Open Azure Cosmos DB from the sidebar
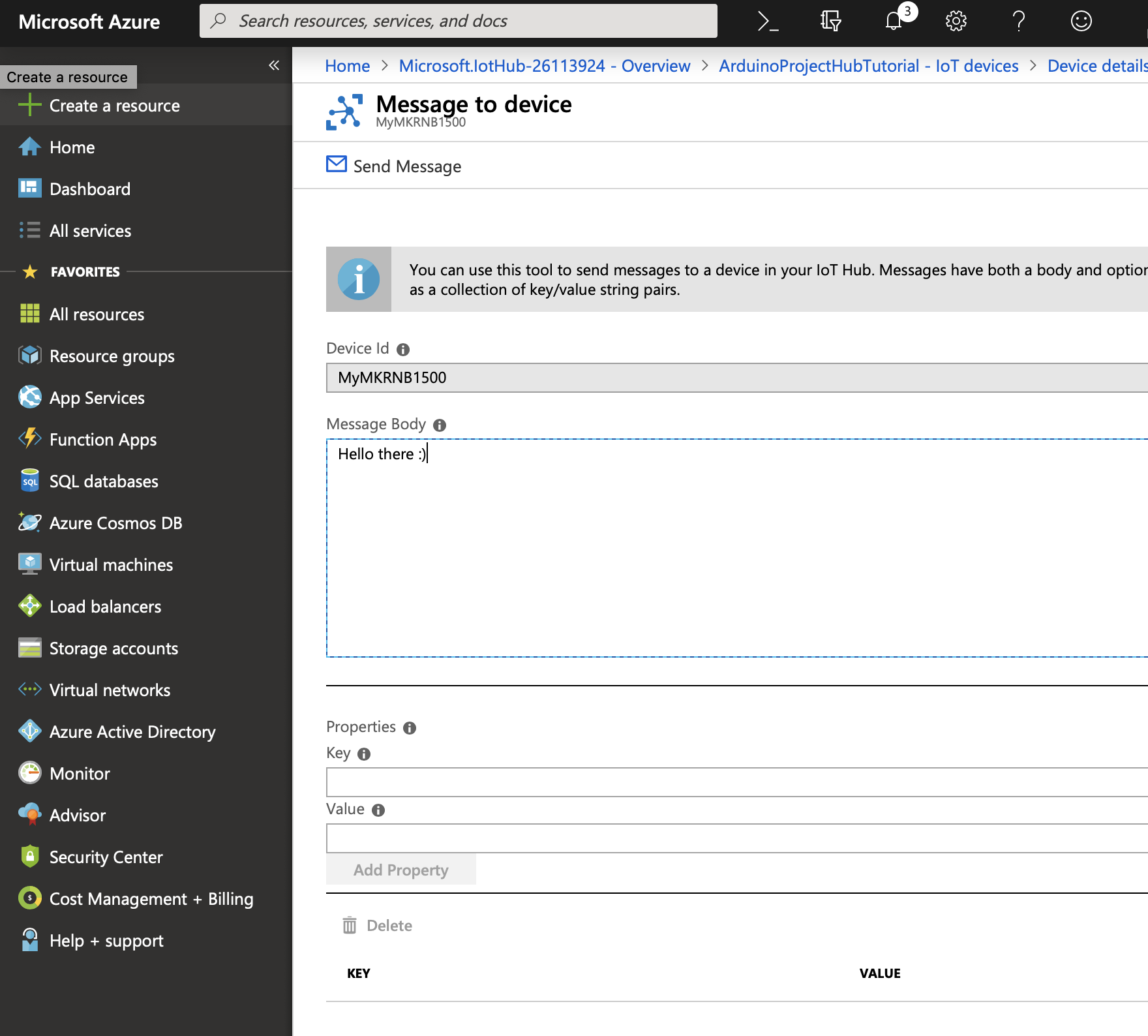The height and width of the screenshot is (1036, 1148). click(115, 523)
